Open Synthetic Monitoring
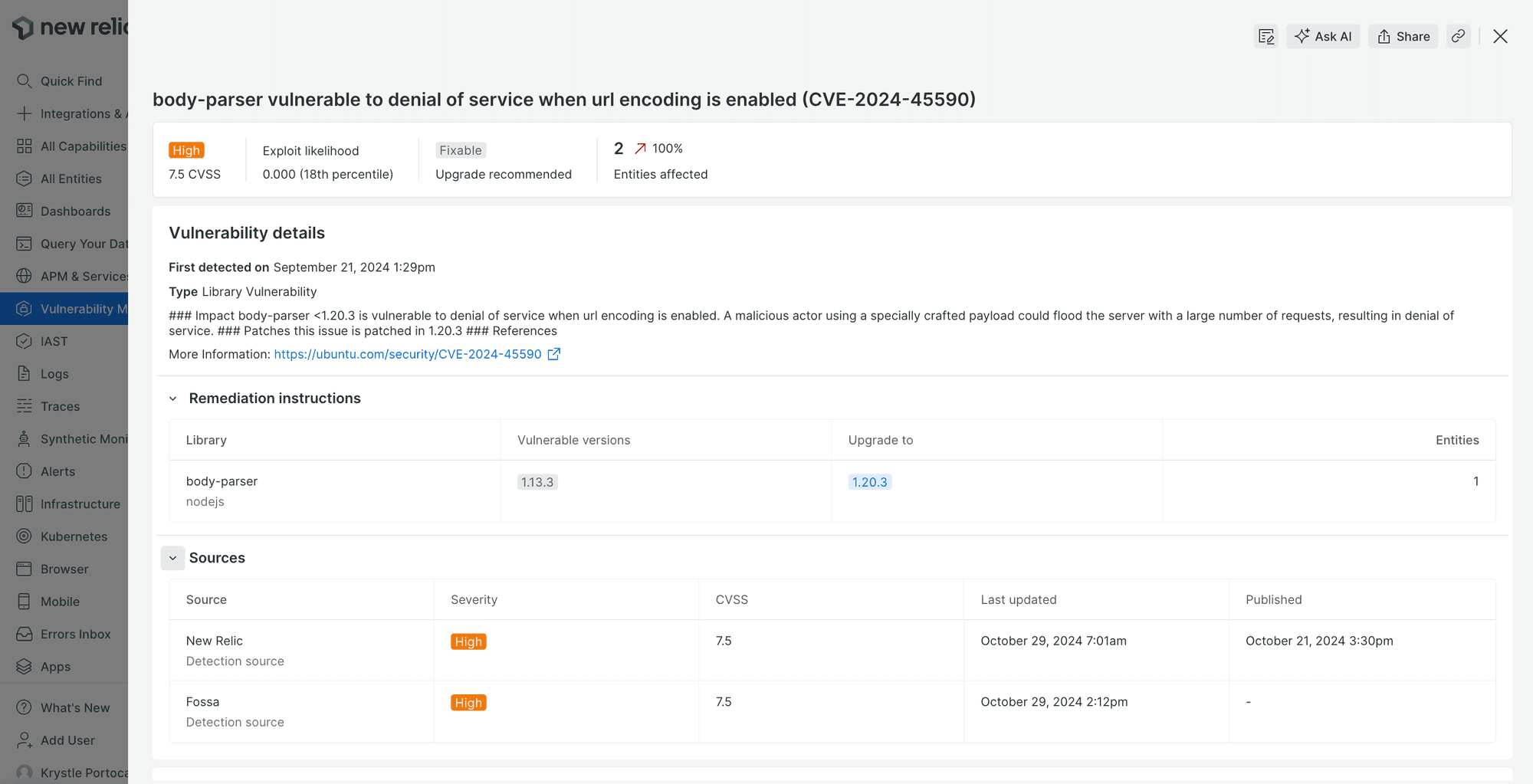This screenshot has height=784, width=1533. [84, 438]
